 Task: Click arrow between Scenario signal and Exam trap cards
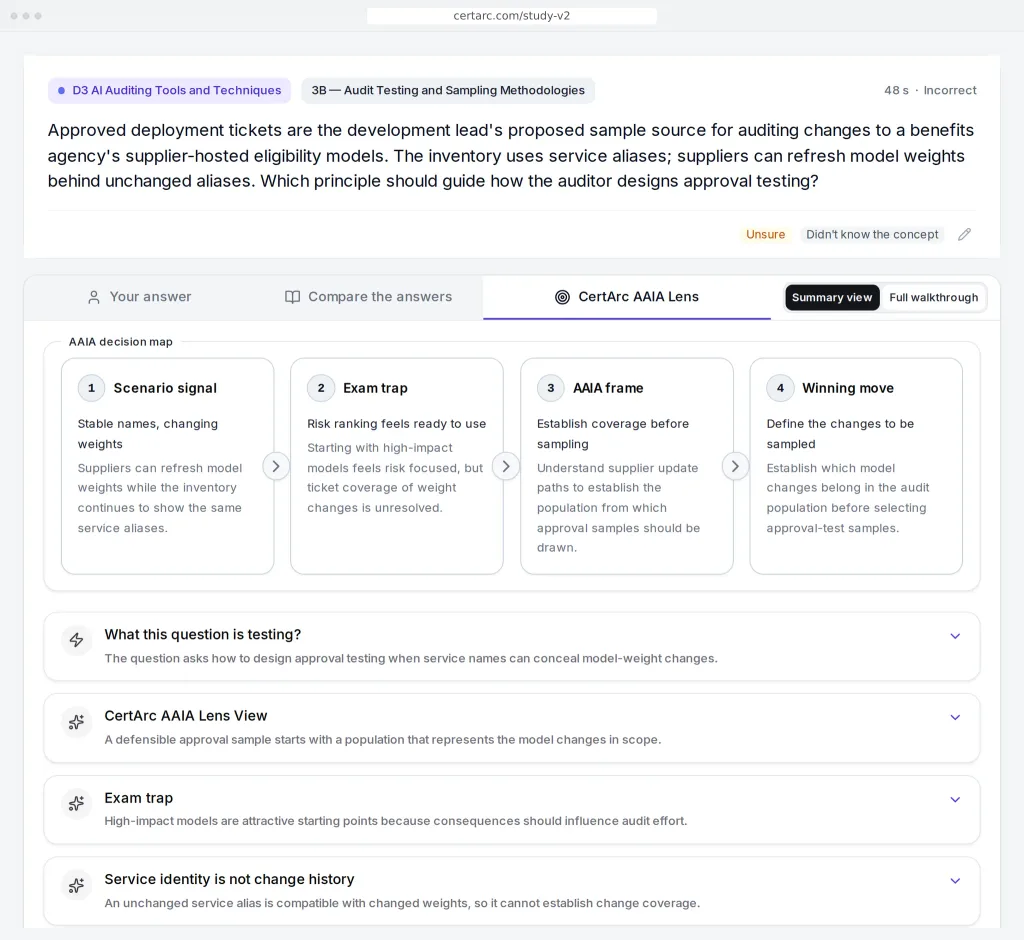pos(276,466)
